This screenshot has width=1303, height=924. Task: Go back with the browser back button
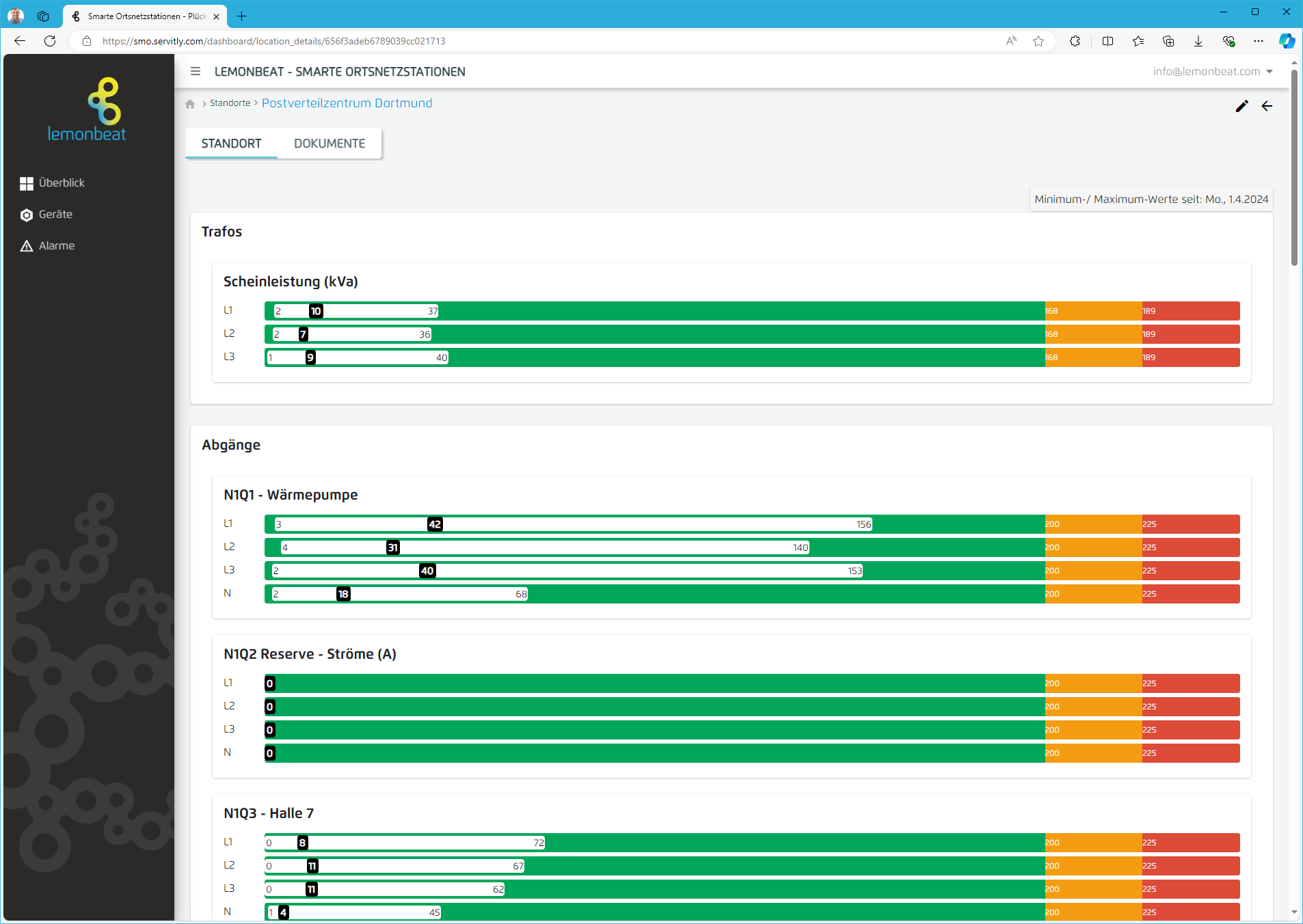pyautogui.click(x=20, y=41)
